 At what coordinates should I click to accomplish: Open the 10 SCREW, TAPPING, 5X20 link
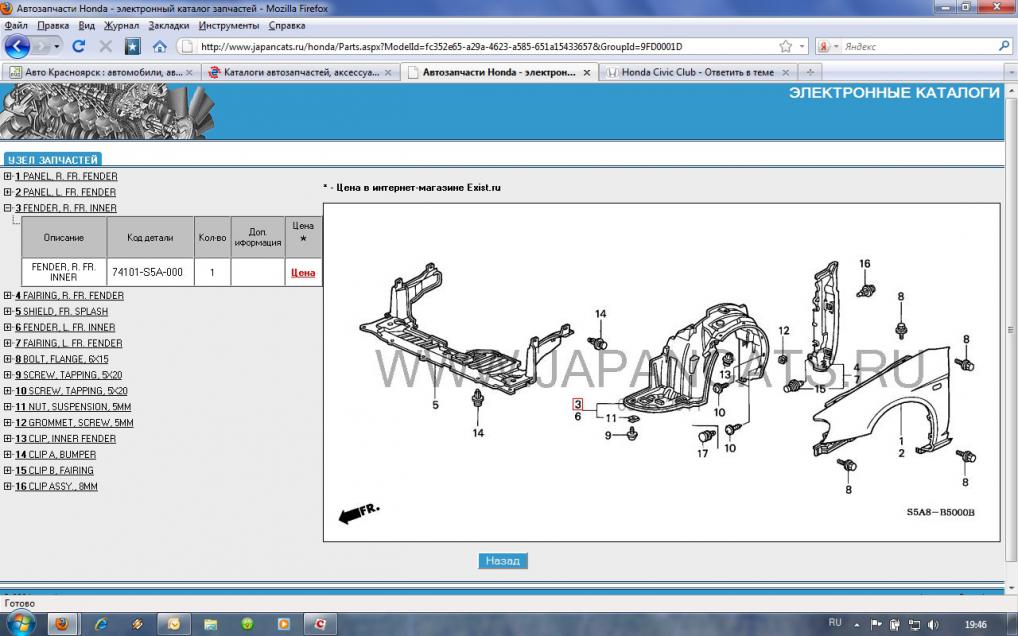pos(71,391)
